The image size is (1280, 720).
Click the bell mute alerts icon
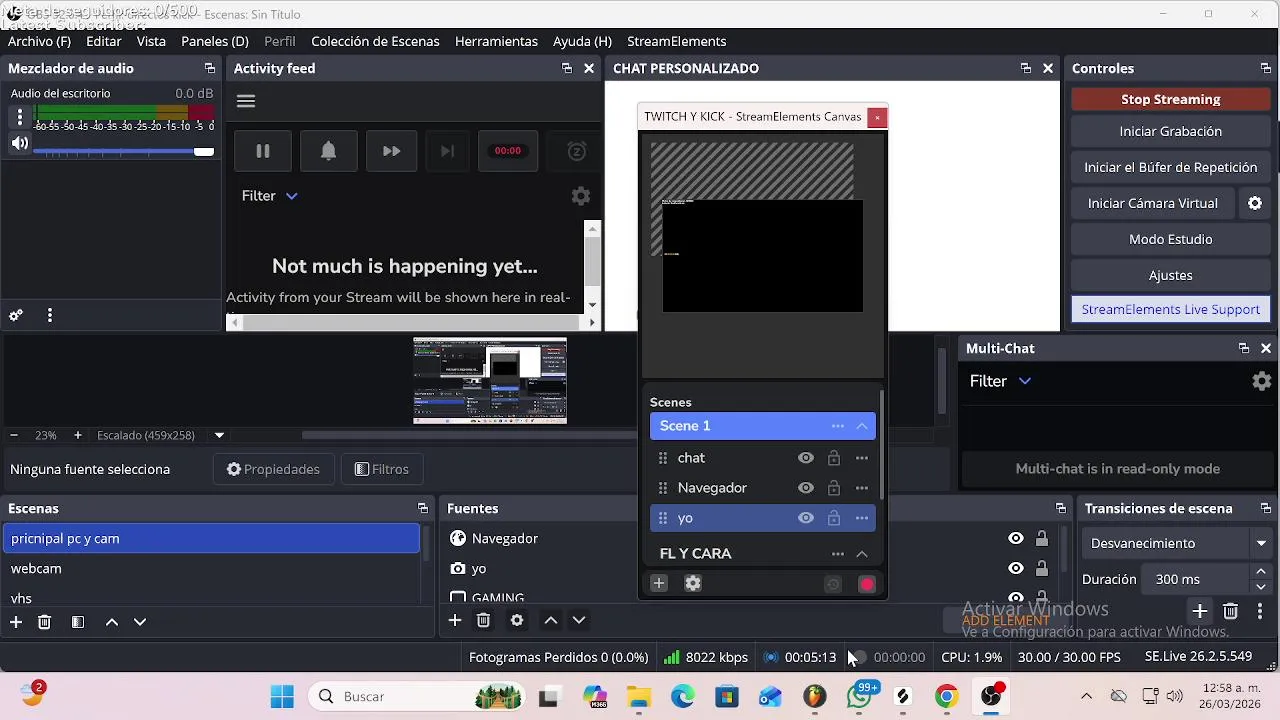[328, 151]
